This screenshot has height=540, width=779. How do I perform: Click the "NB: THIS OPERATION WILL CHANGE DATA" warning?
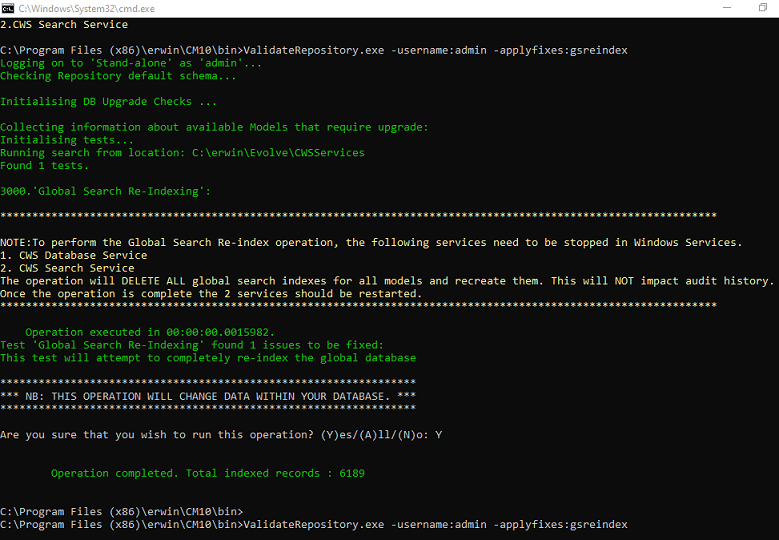tap(208, 396)
